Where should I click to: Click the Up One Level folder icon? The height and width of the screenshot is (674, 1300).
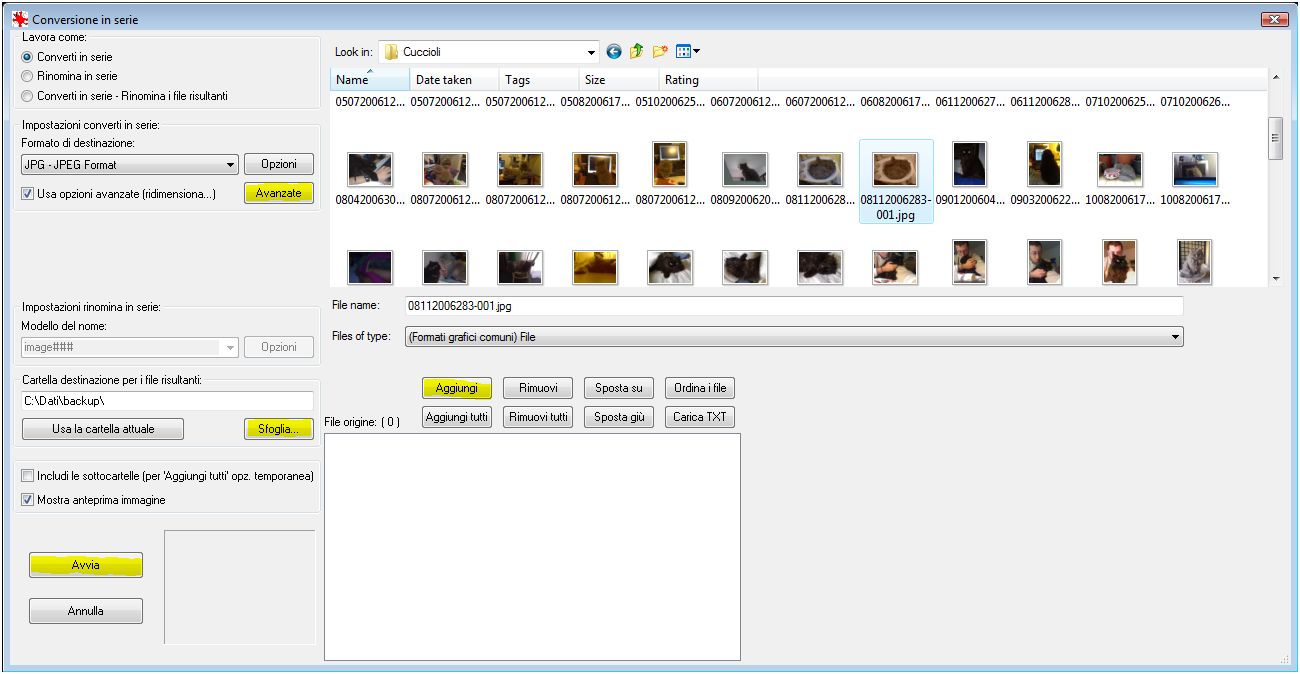[636, 52]
